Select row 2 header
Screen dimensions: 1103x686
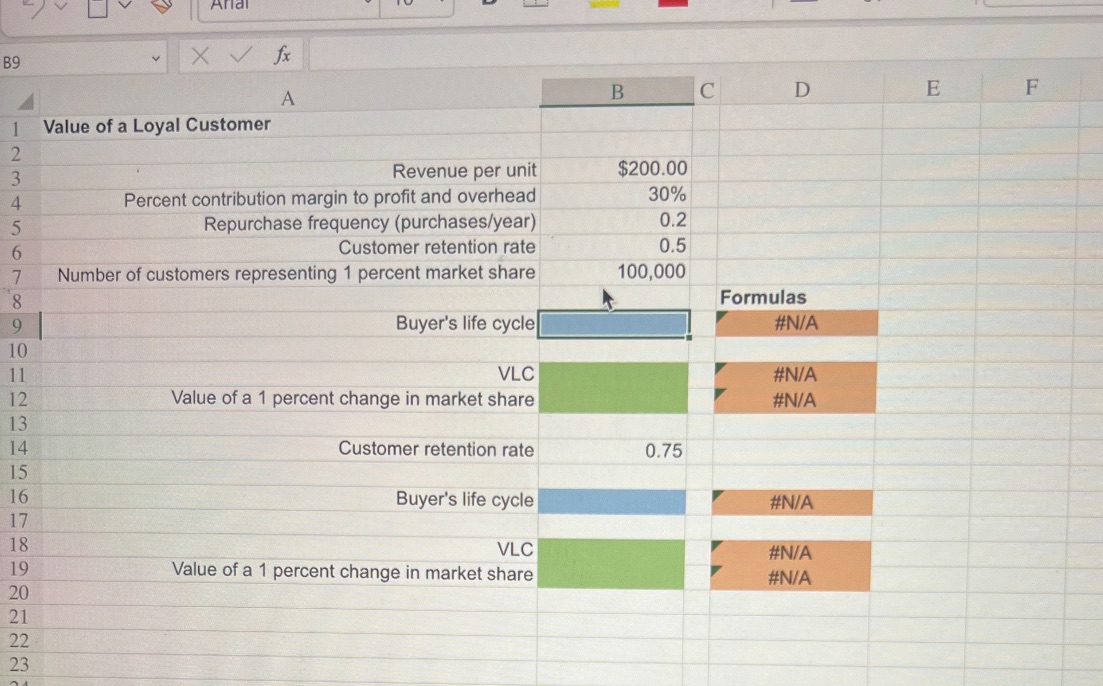pos(15,153)
